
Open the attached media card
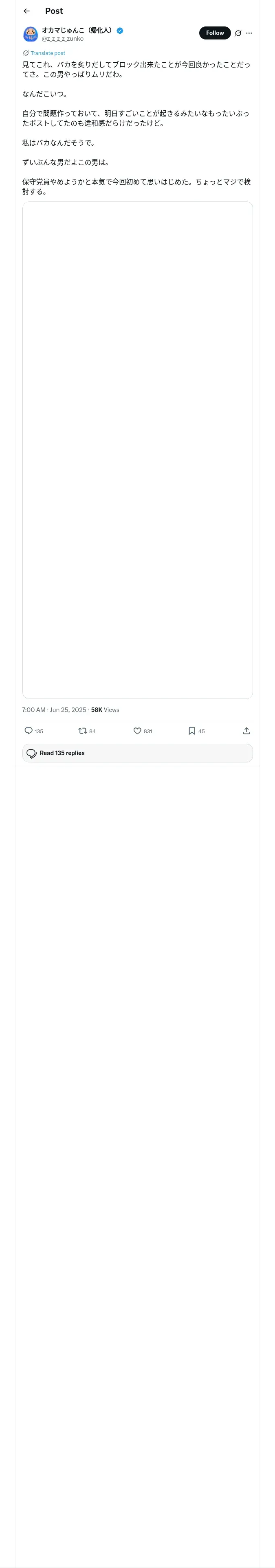[137, 450]
